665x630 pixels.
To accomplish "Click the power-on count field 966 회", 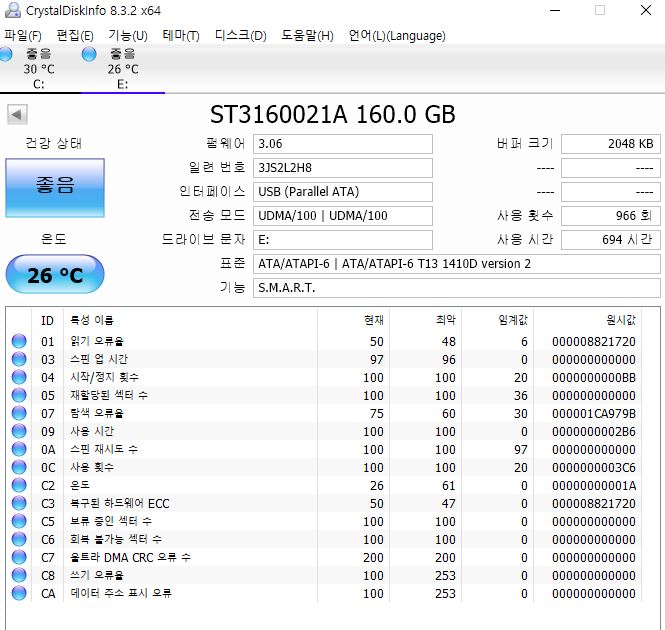I will tap(611, 216).
